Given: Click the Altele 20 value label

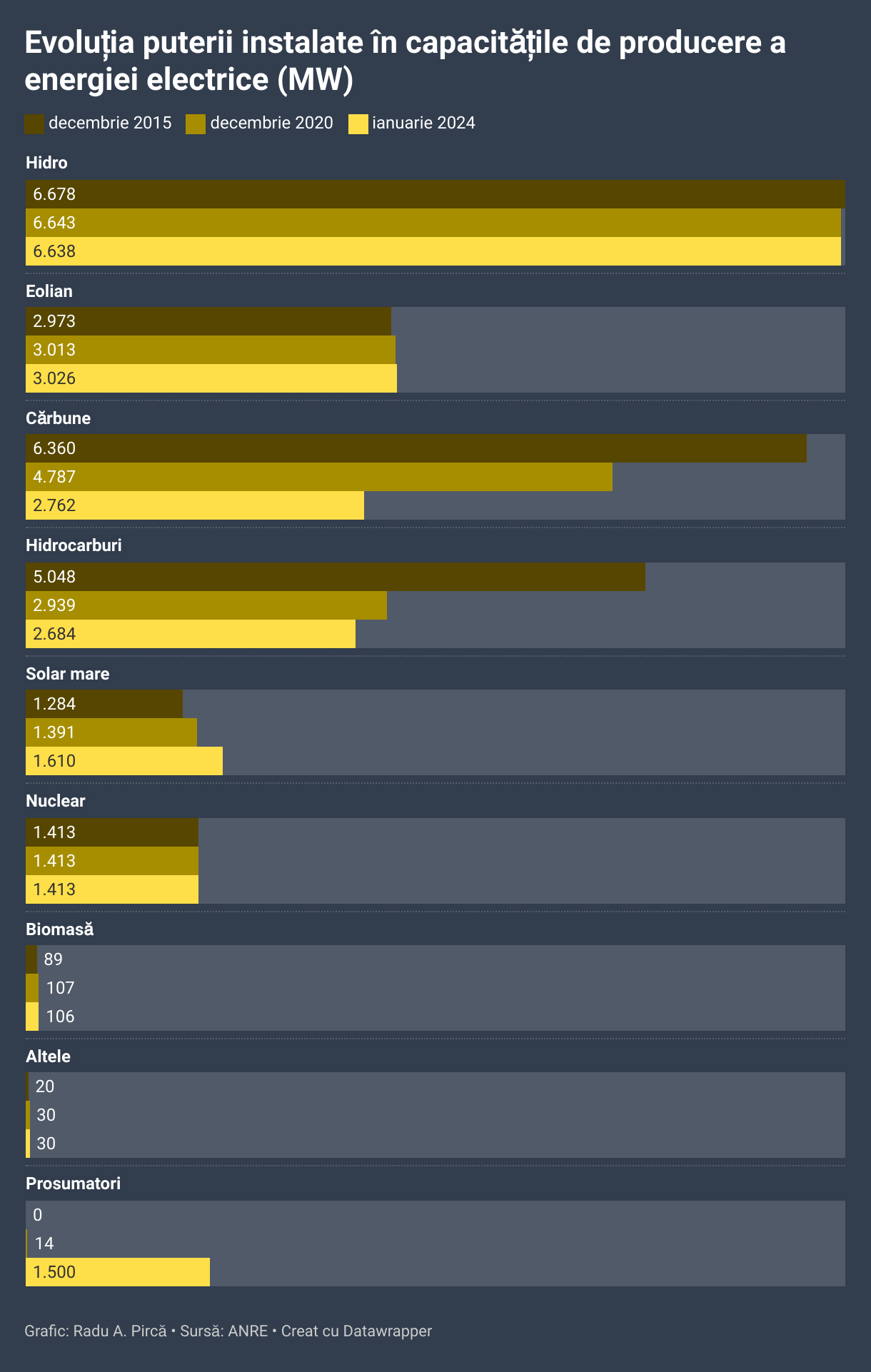Looking at the screenshot, I should pyautogui.click(x=45, y=1086).
